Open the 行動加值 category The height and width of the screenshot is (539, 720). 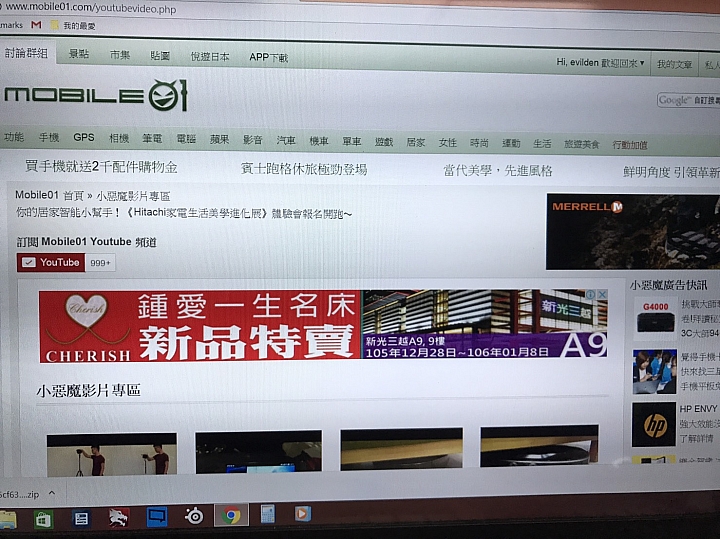click(630, 145)
